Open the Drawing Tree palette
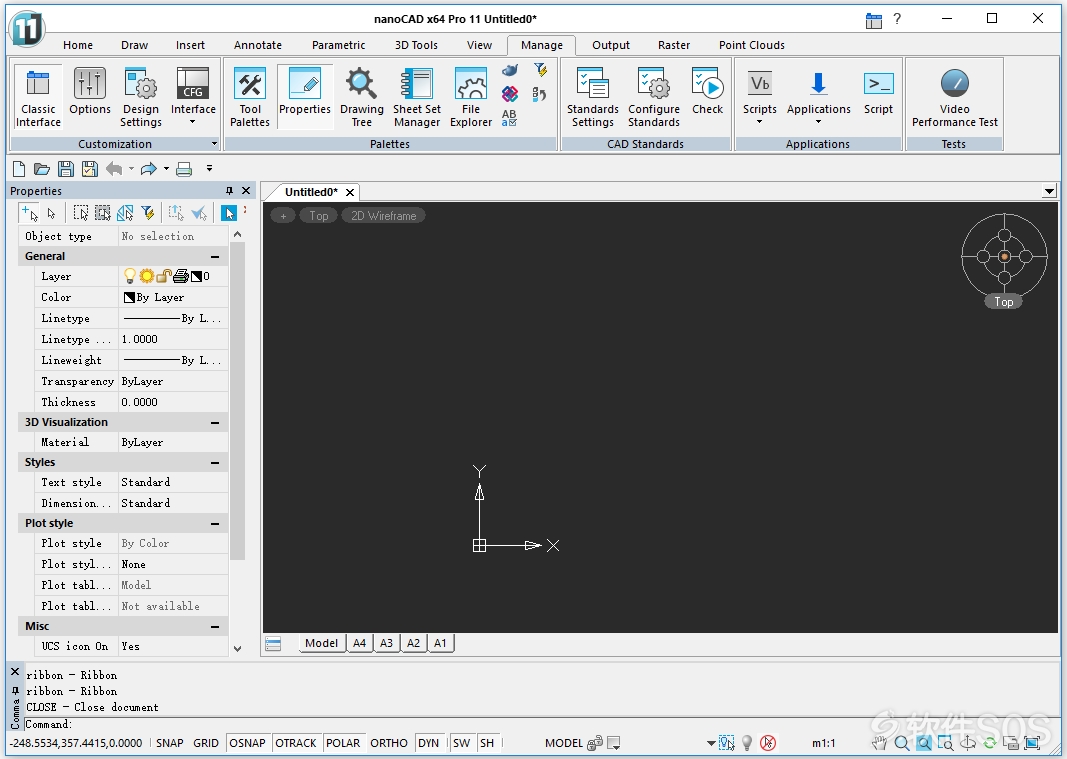The height and width of the screenshot is (759, 1067). 361,97
